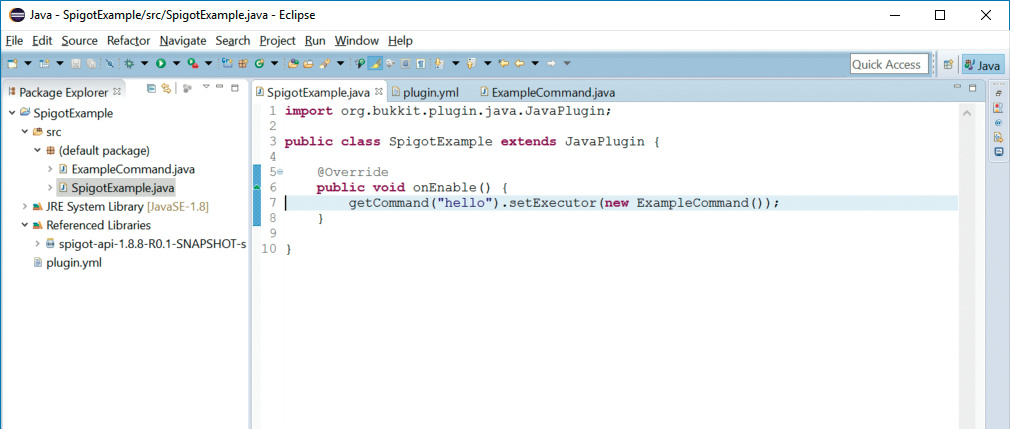Collapse the src folder node
The height and width of the screenshot is (429, 1010).
(24, 131)
